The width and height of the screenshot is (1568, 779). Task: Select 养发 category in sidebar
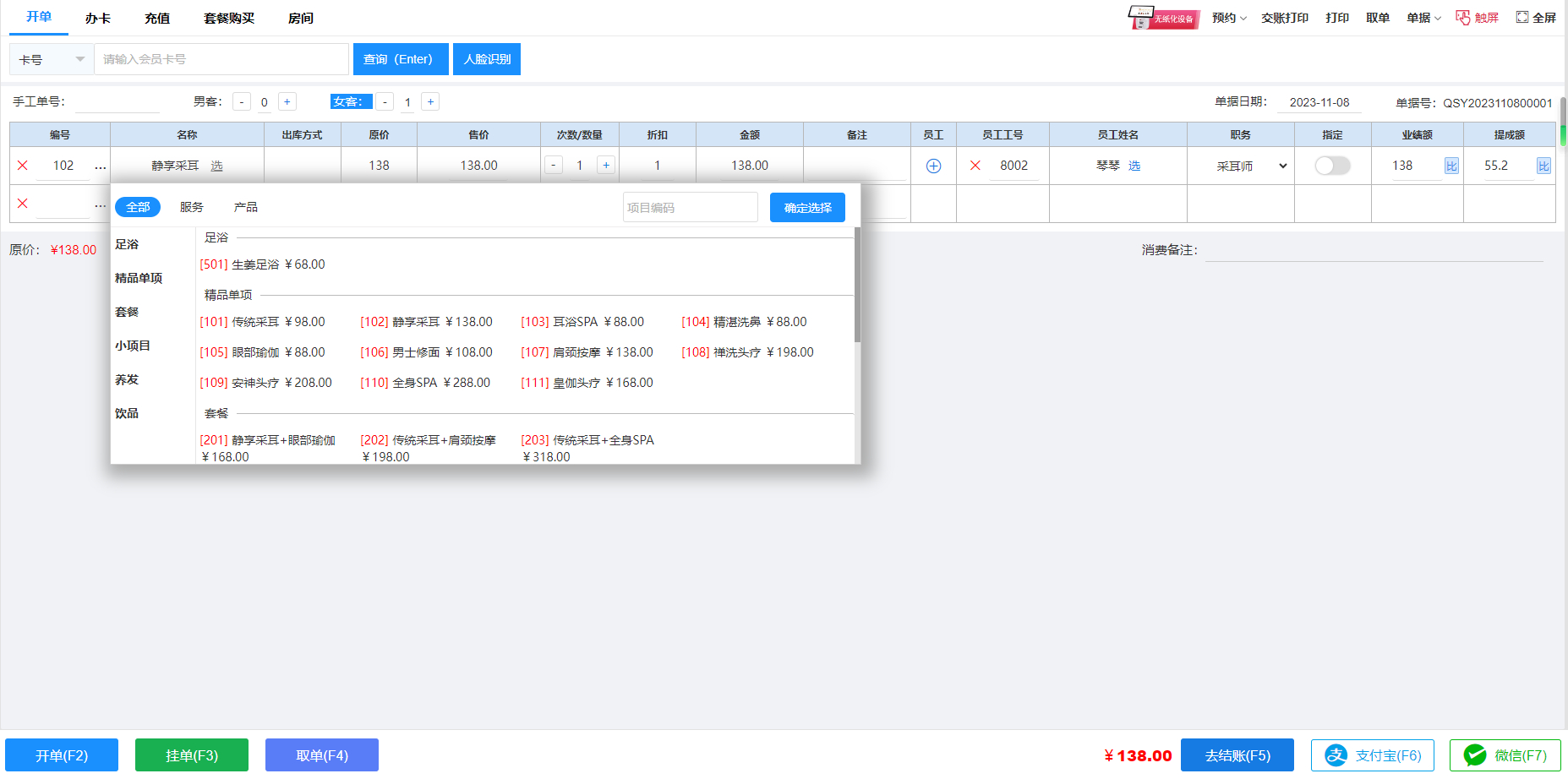[127, 379]
